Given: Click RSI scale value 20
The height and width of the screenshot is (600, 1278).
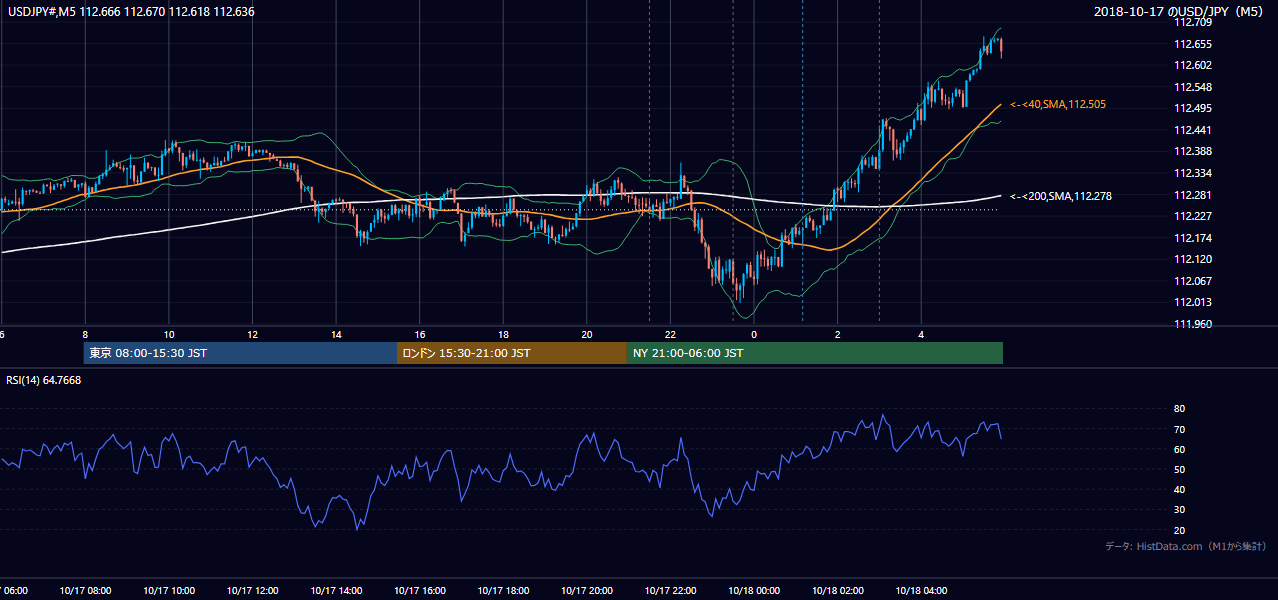Looking at the screenshot, I should click(1179, 530).
